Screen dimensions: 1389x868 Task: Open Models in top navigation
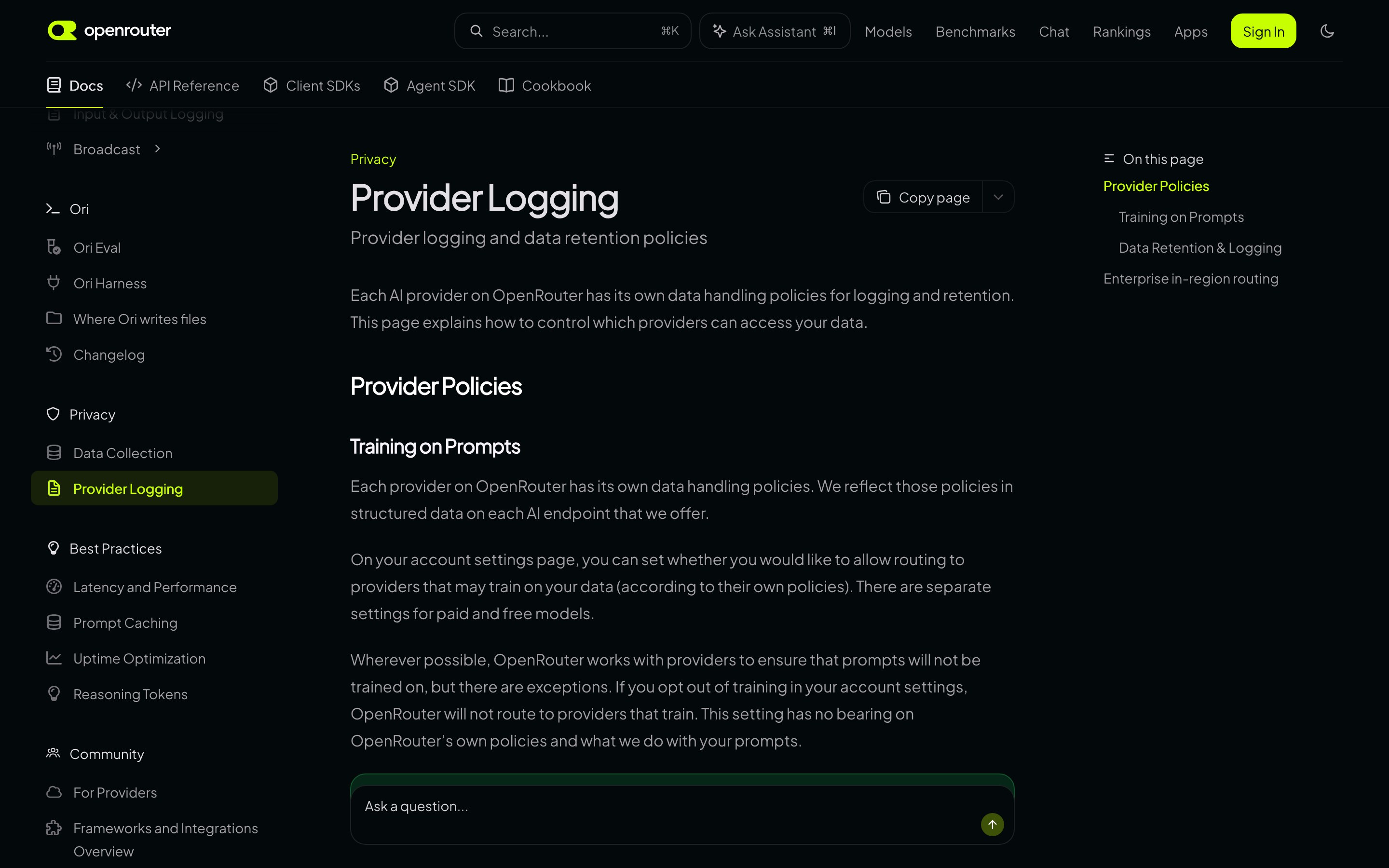[888, 31]
